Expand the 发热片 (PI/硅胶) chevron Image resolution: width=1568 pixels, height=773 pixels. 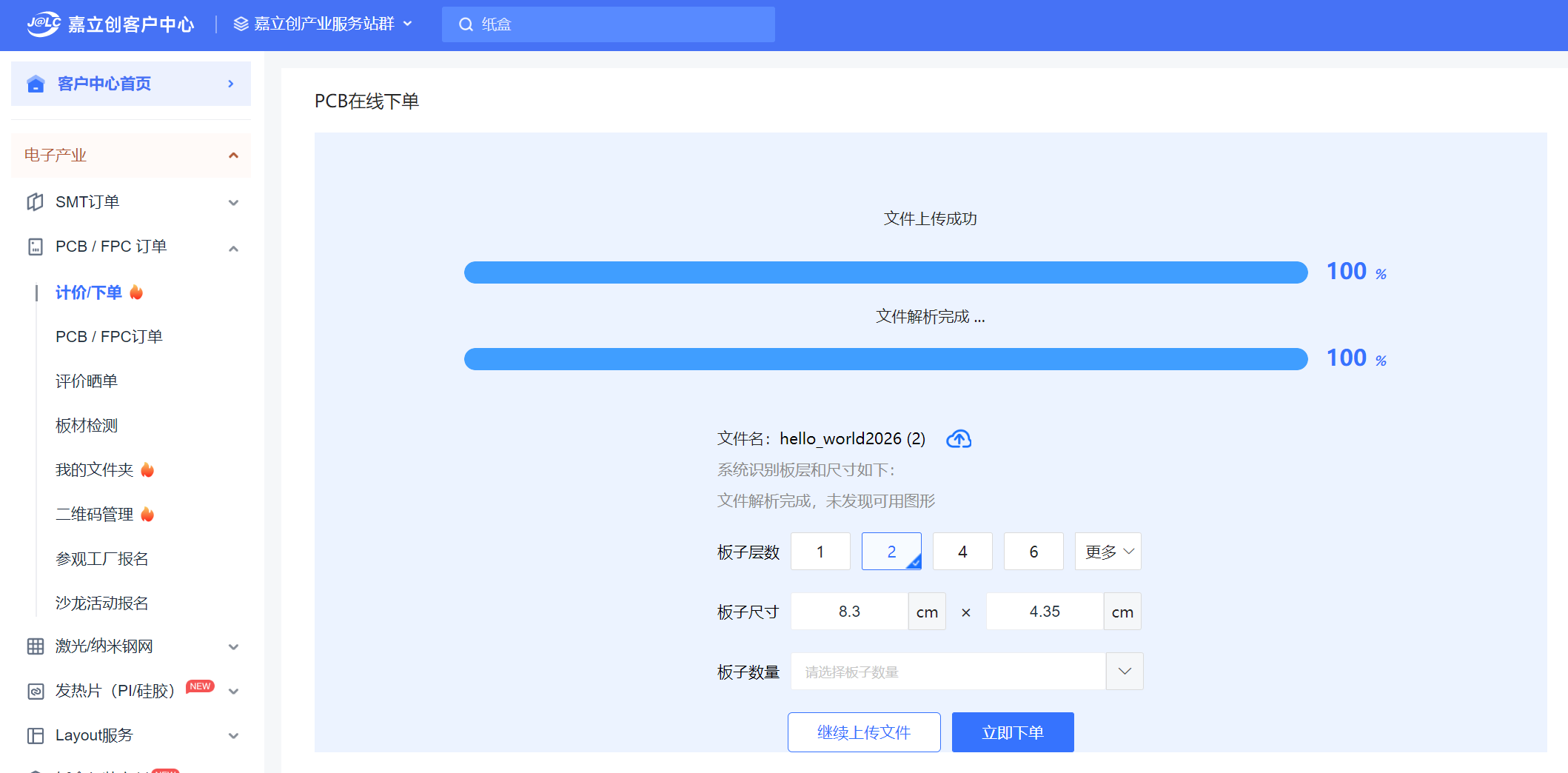coord(233,692)
